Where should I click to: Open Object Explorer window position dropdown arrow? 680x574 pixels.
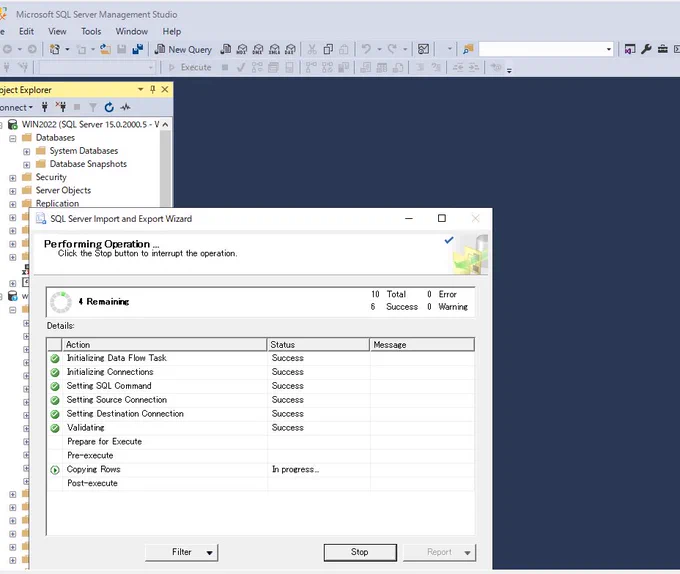pos(141,89)
